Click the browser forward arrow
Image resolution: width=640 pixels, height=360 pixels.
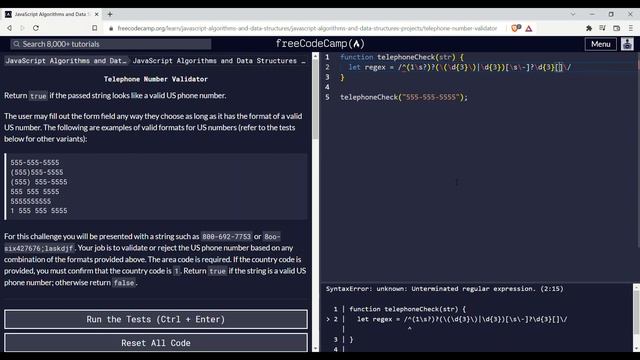pyautogui.click(x=22, y=28)
